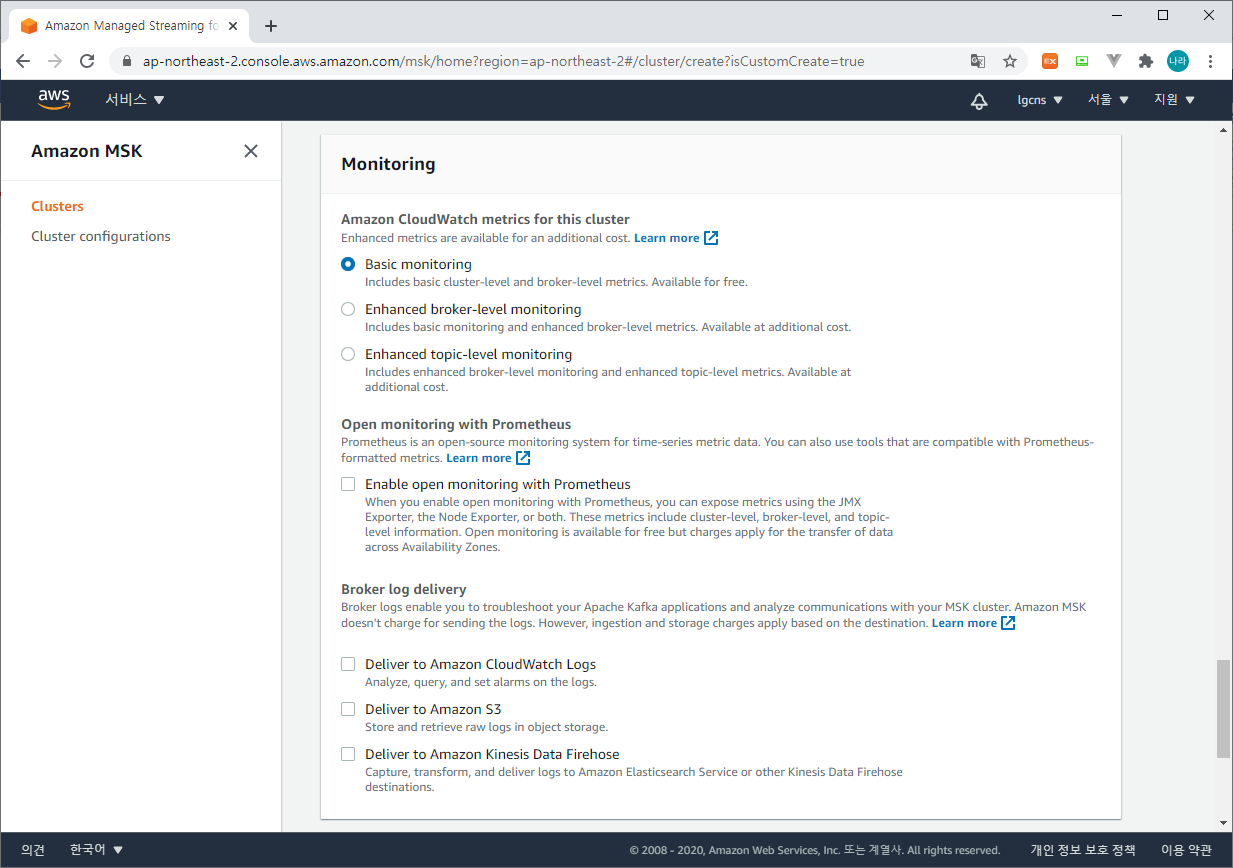Check Deliver to Amazon S3

click(348, 709)
